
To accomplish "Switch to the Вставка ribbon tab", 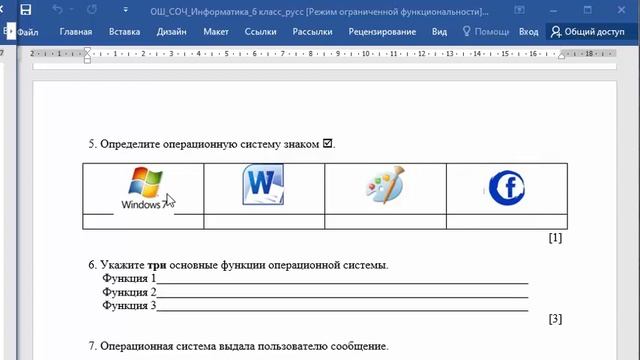I will 124,32.
